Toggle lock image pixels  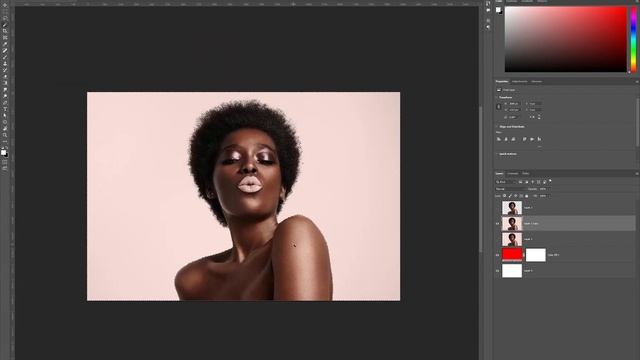[x=510, y=196]
